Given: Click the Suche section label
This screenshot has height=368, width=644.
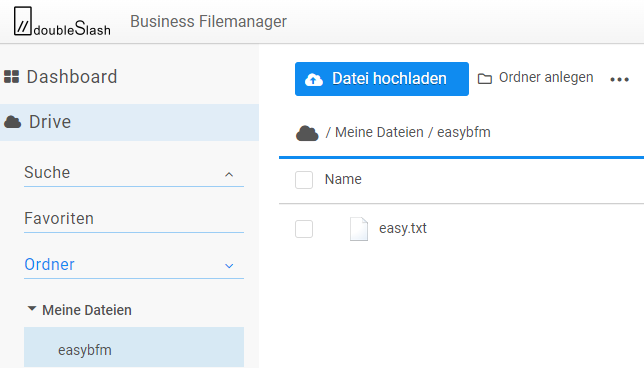Looking at the screenshot, I should [x=47, y=172].
